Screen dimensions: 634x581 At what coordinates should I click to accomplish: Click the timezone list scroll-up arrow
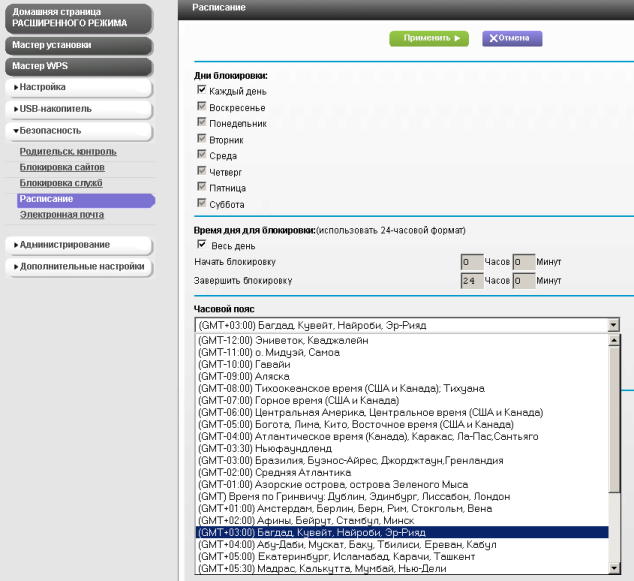pyautogui.click(x=614, y=340)
